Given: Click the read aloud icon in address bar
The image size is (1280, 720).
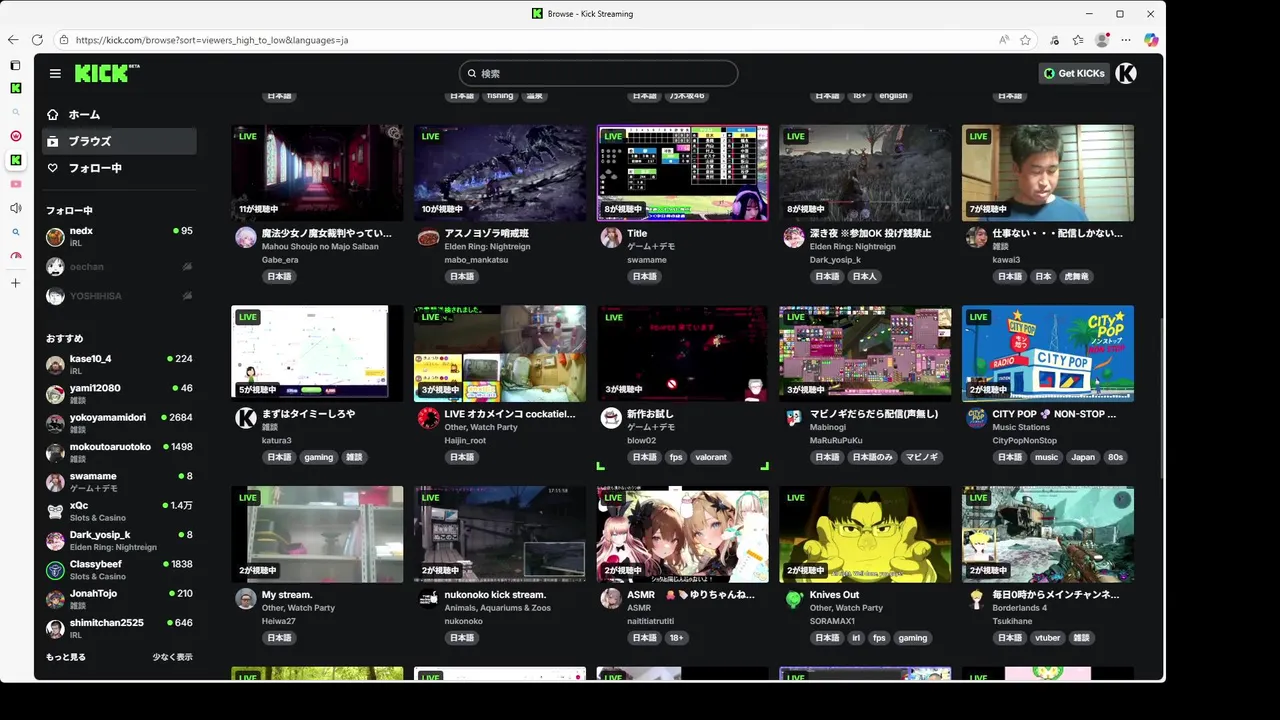Looking at the screenshot, I should 1003,40.
